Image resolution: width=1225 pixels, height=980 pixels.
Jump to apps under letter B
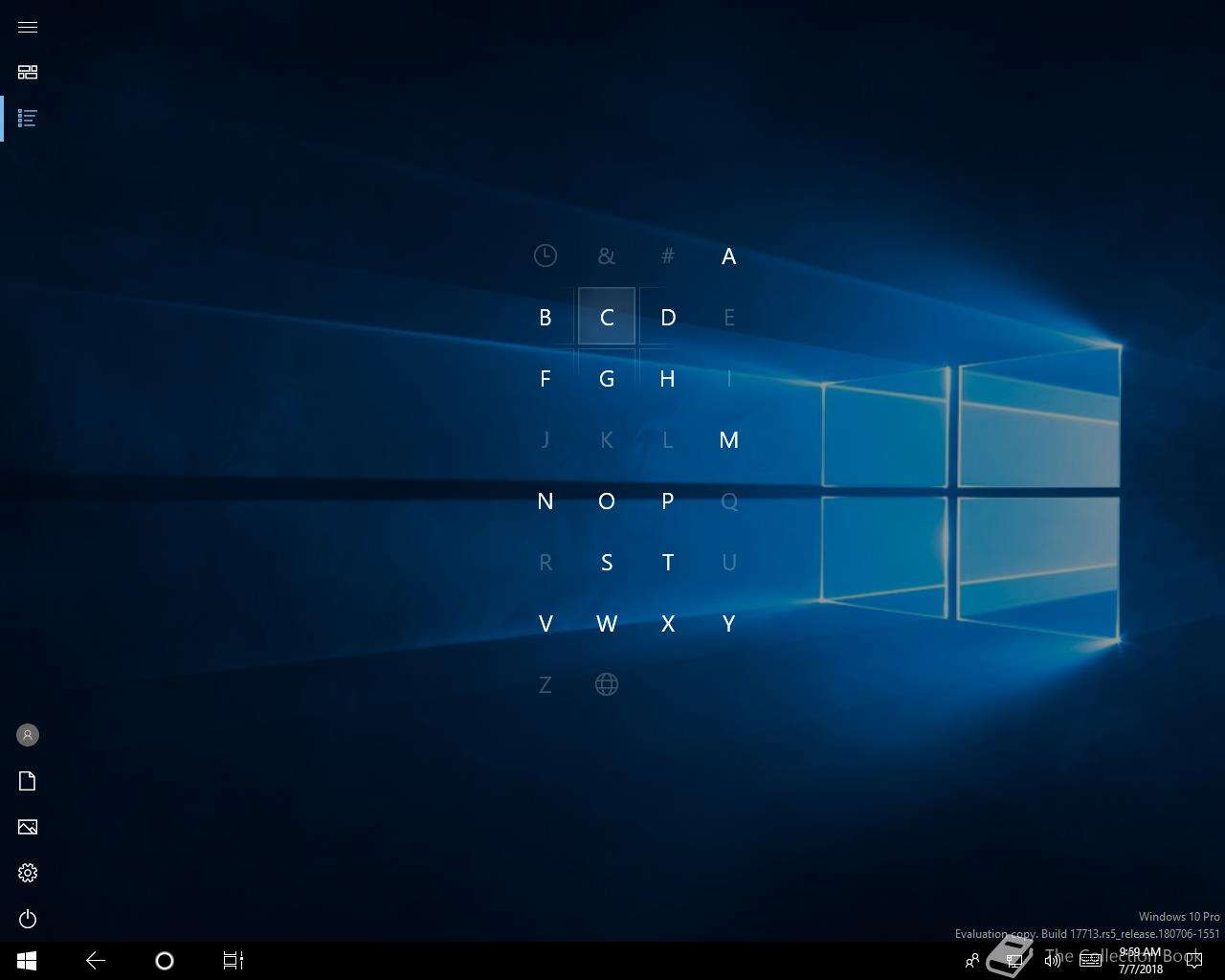pos(546,317)
